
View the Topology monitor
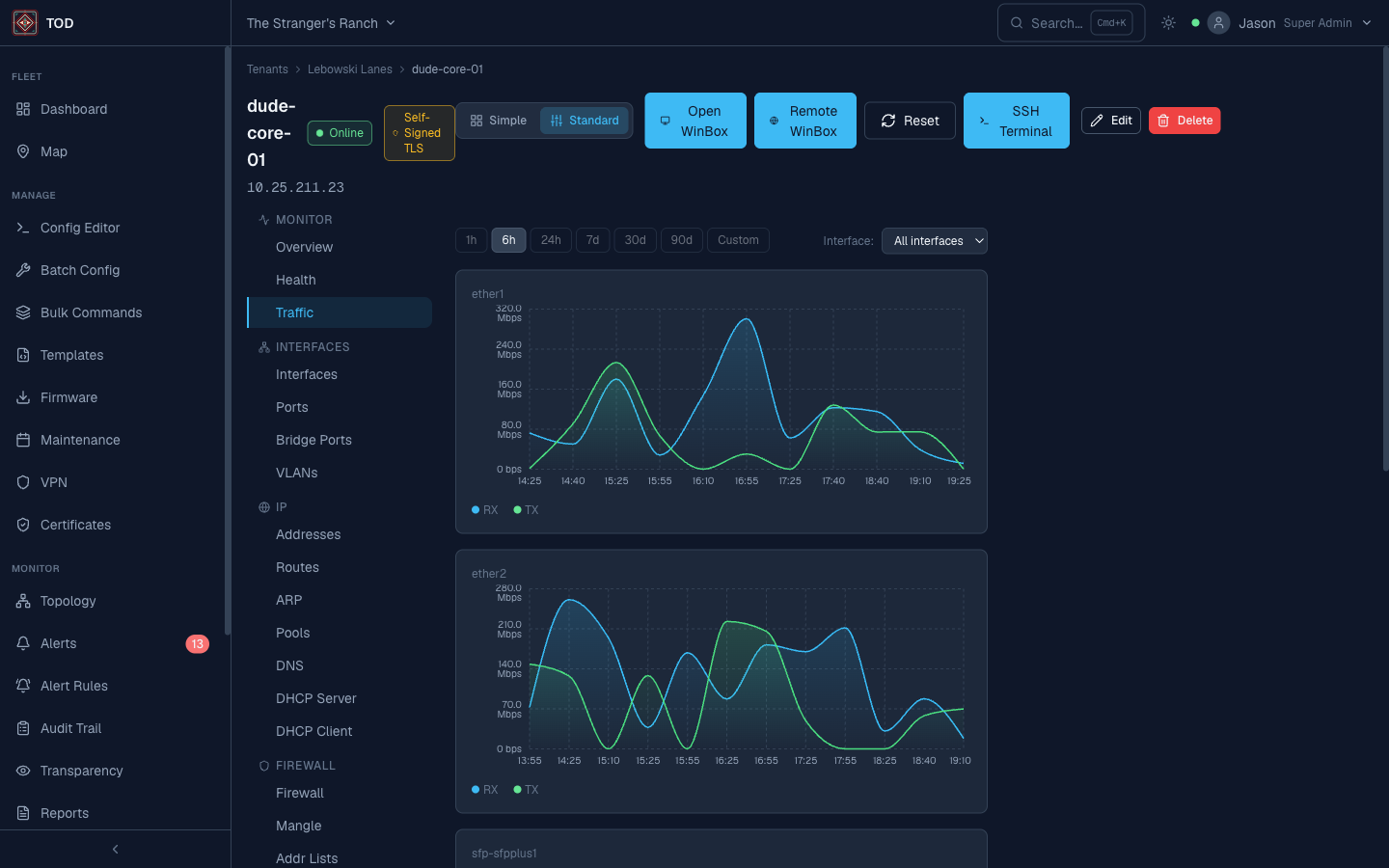coord(68,601)
